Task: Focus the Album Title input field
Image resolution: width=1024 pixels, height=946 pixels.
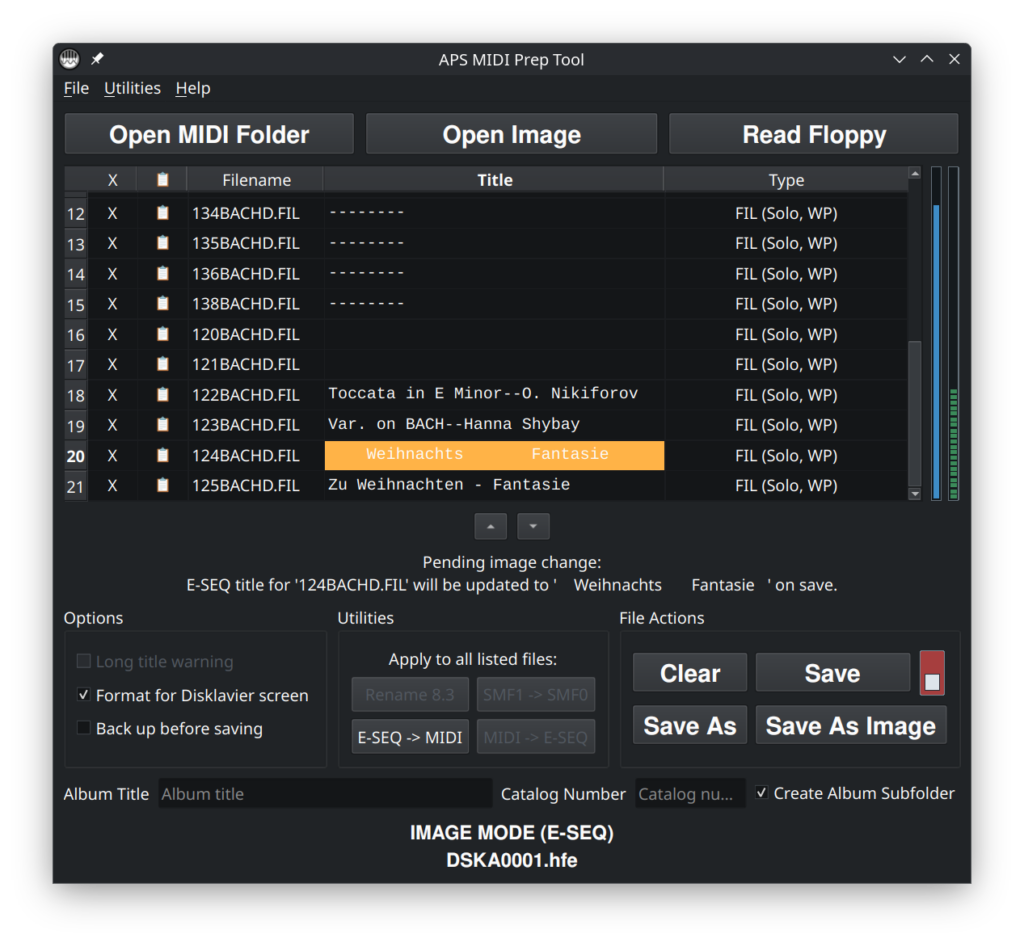Action: [325, 794]
